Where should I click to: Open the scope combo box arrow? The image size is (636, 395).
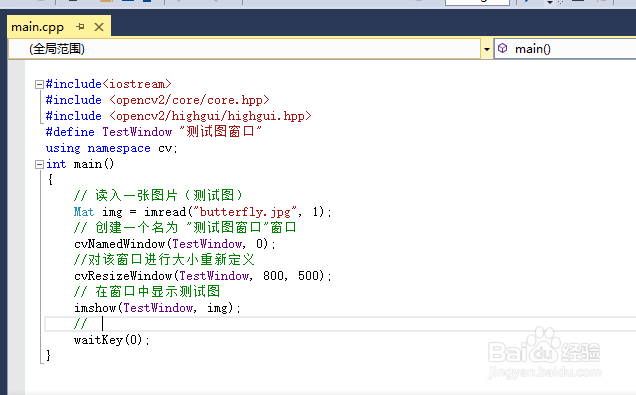pyautogui.click(x=487, y=49)
